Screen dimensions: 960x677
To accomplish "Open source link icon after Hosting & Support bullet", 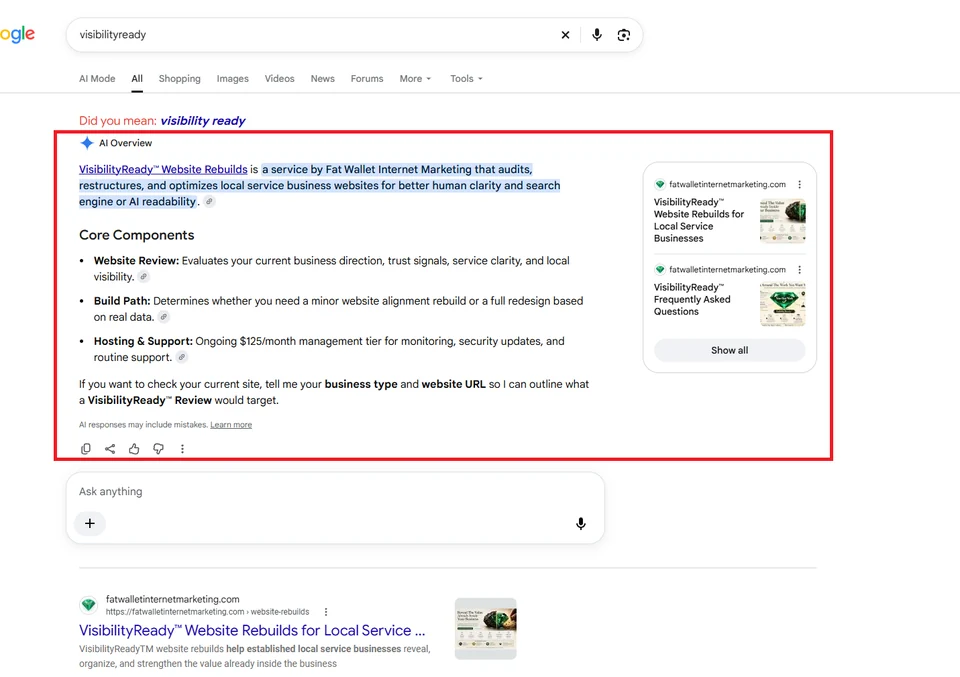I will (182, 357).
